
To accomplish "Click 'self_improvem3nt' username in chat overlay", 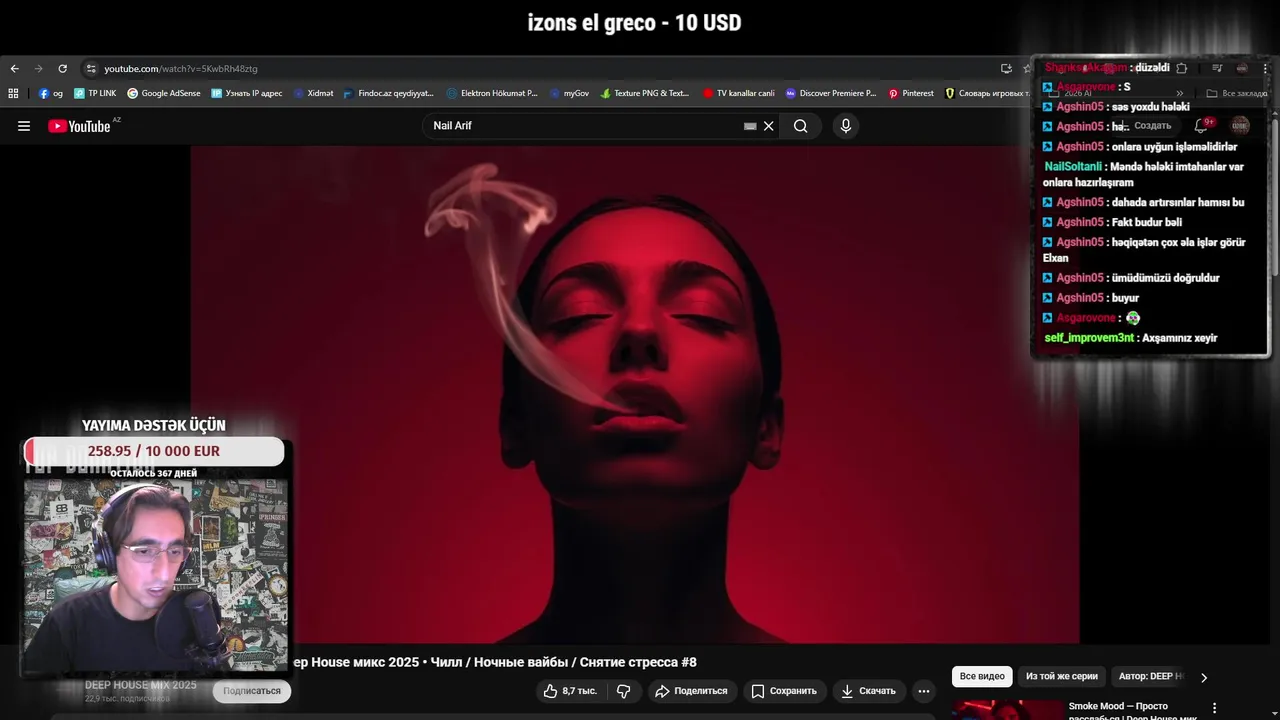I will tap(1089, 338).
